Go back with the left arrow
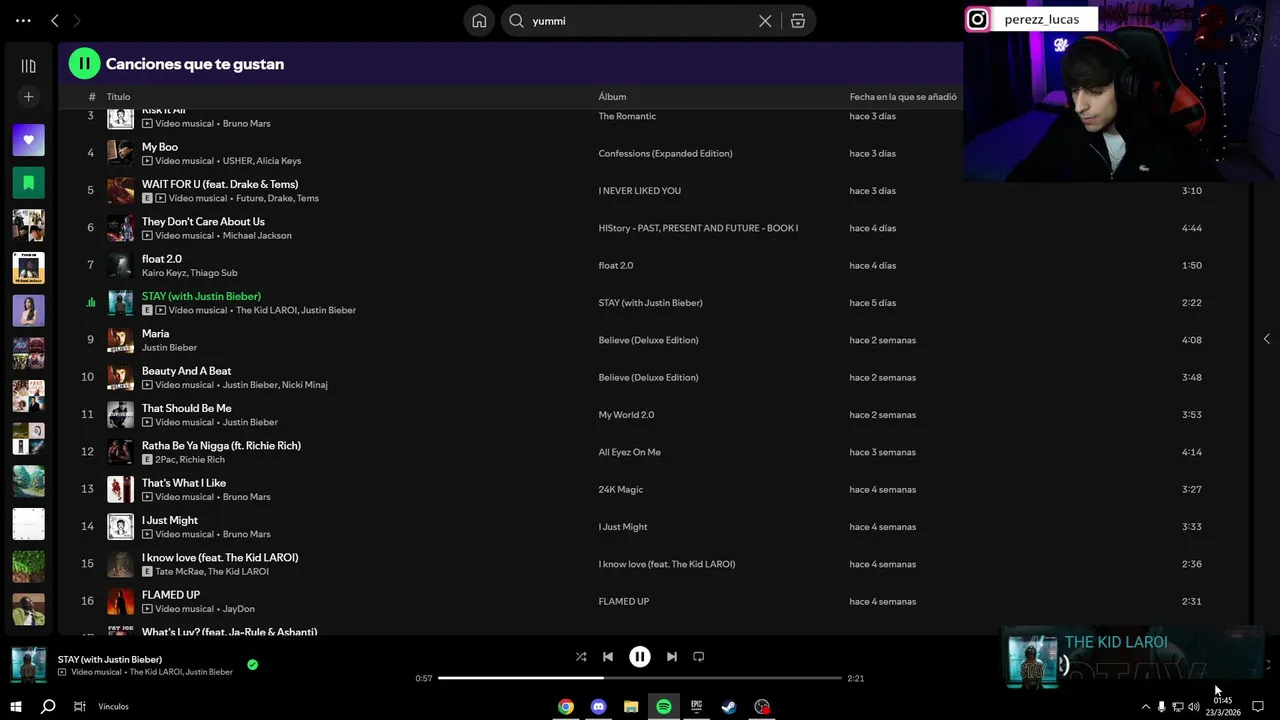 coord(55,20)
